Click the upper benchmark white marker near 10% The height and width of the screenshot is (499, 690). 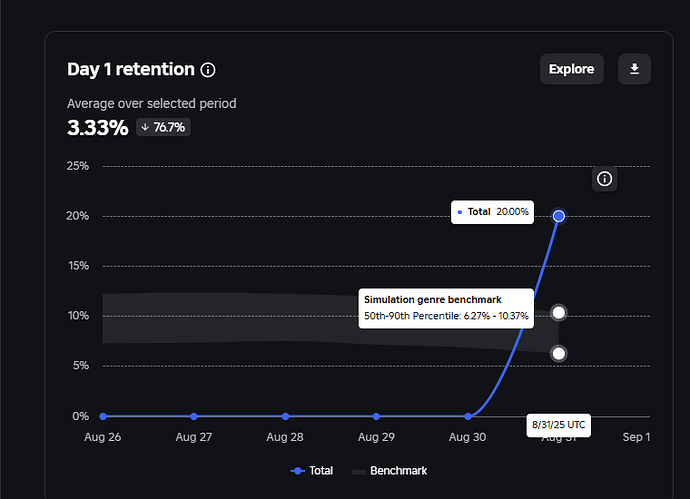558,312
